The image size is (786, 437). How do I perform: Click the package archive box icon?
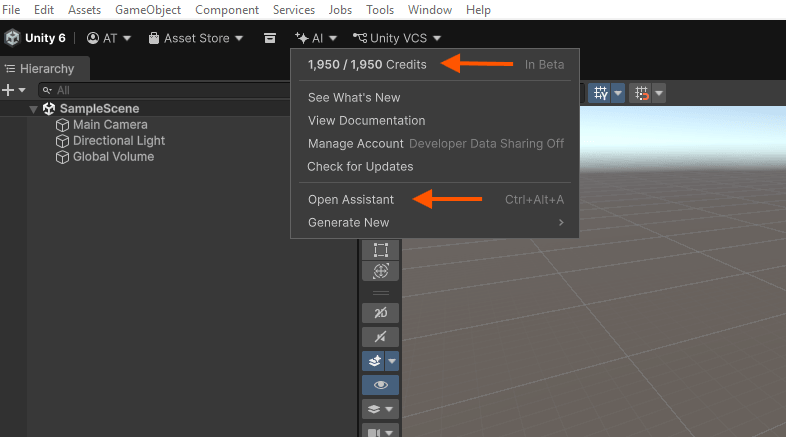point(270,38)
